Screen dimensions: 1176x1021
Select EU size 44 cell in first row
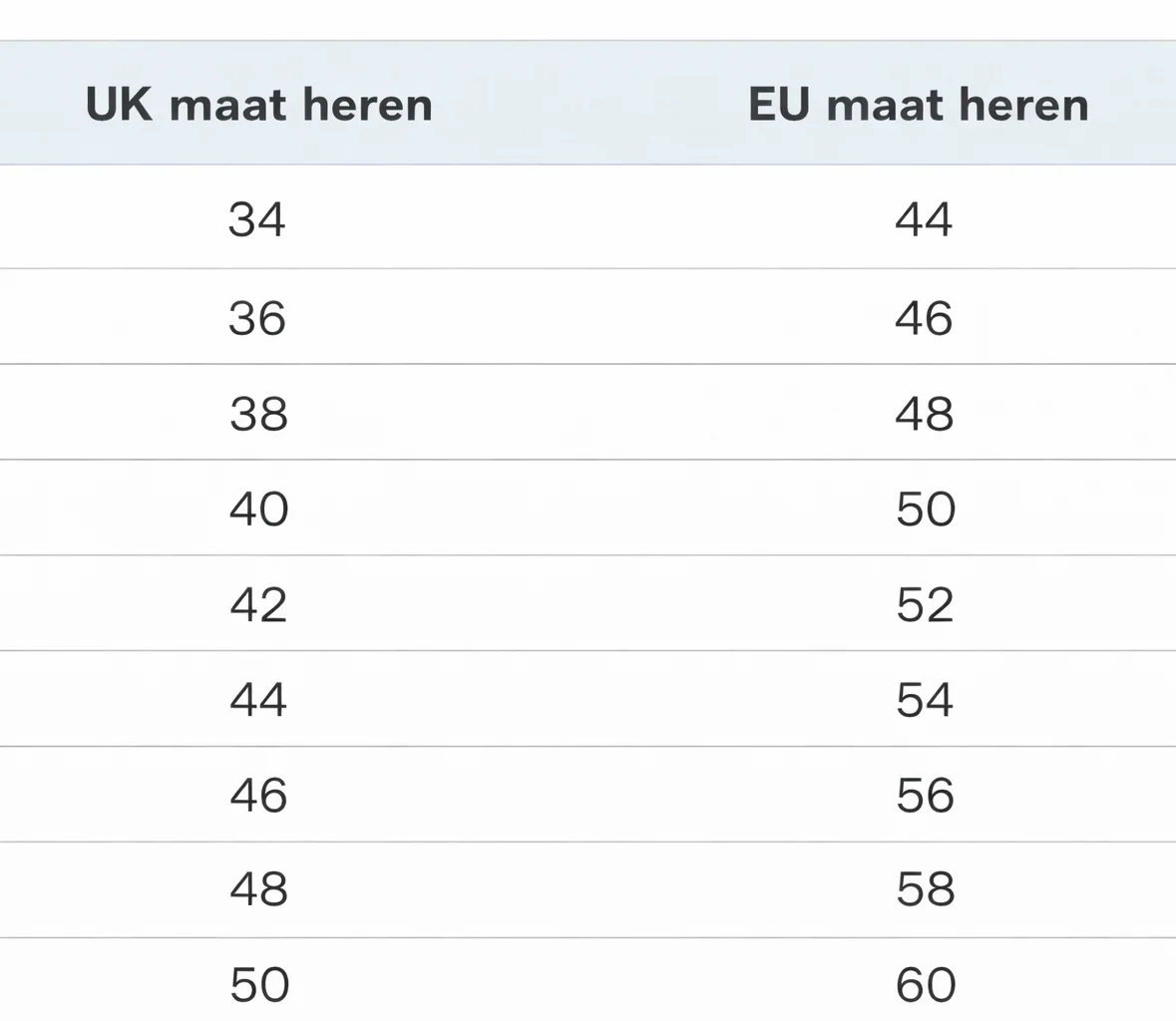click(924, 219)
